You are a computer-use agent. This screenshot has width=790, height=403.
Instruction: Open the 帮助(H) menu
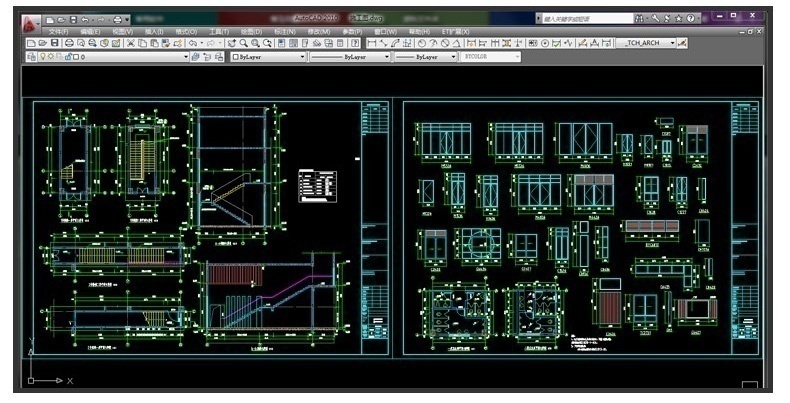(418, 32)
